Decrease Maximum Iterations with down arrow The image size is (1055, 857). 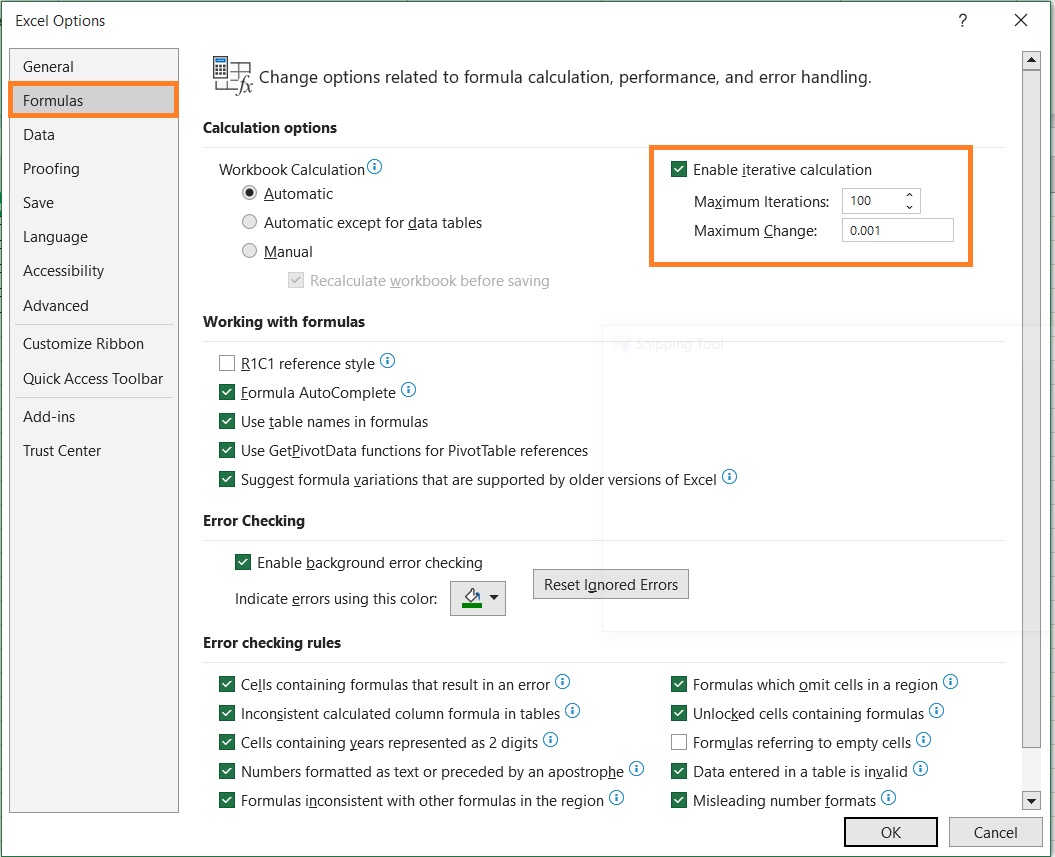click(909, 207)
